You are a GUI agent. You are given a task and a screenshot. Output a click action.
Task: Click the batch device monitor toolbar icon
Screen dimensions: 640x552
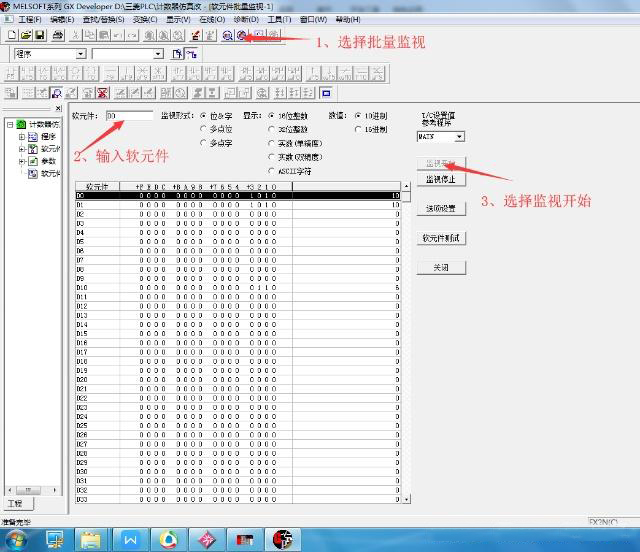click(241, 35)
